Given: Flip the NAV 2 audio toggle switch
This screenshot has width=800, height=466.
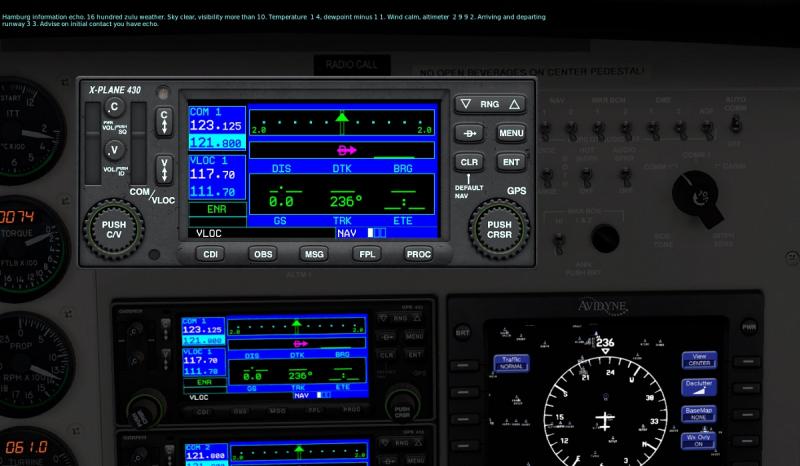Looking at the screenshot, I should click(572, 130).
